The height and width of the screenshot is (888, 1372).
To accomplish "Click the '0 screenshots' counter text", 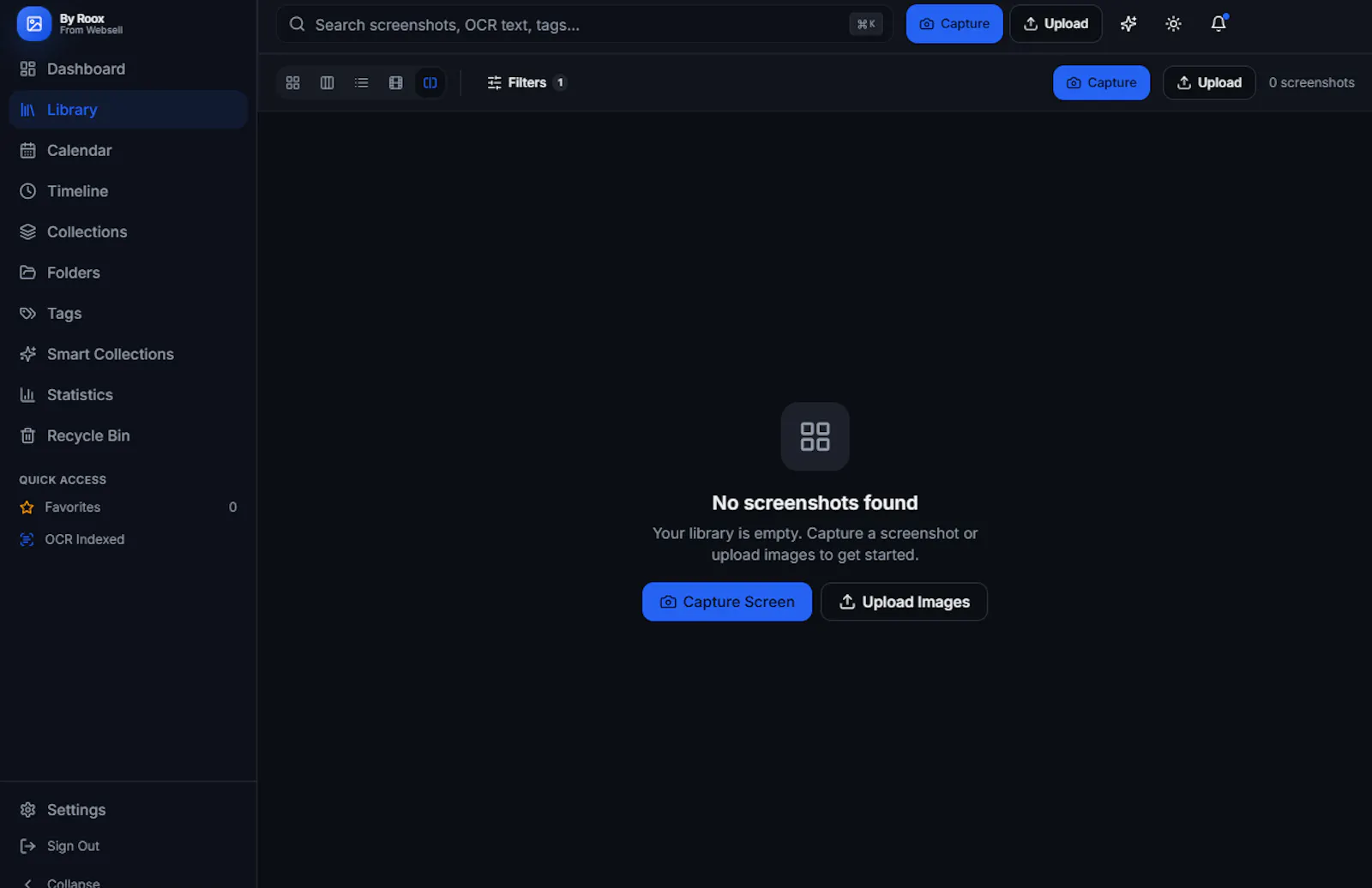I will (1312, 82).
